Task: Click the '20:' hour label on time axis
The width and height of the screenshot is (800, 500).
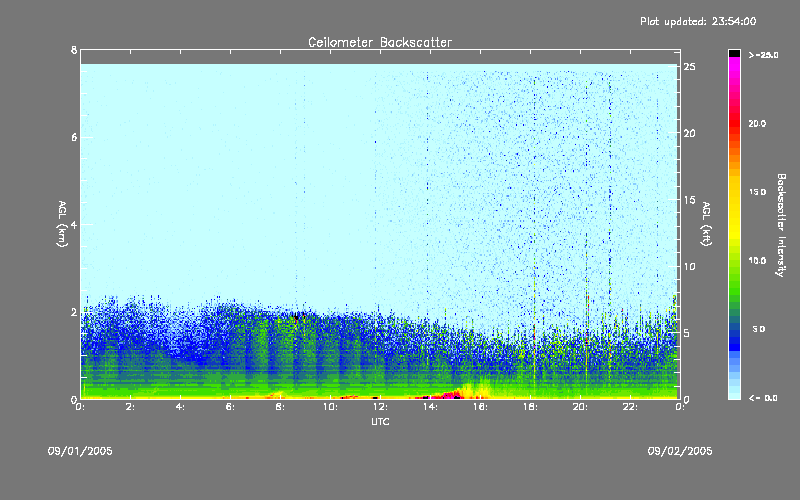Action: [580, 407]
